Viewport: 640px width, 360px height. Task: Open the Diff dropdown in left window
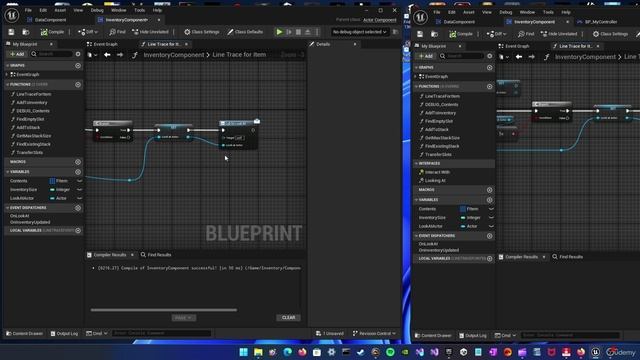pos(87,32)
